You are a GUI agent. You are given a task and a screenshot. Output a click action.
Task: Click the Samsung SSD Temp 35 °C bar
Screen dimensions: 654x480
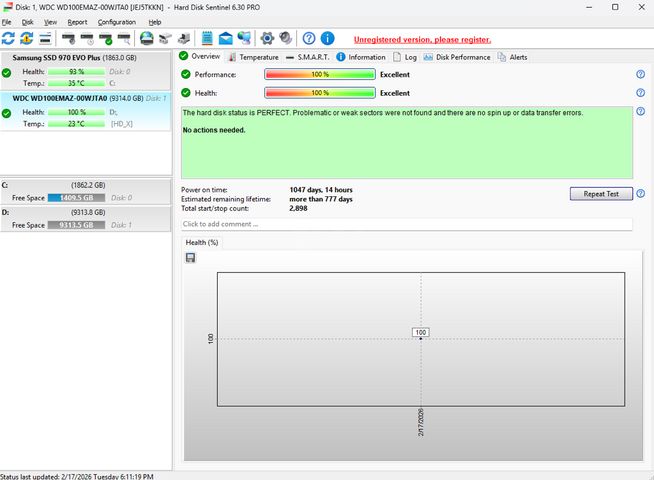point(76,83)
